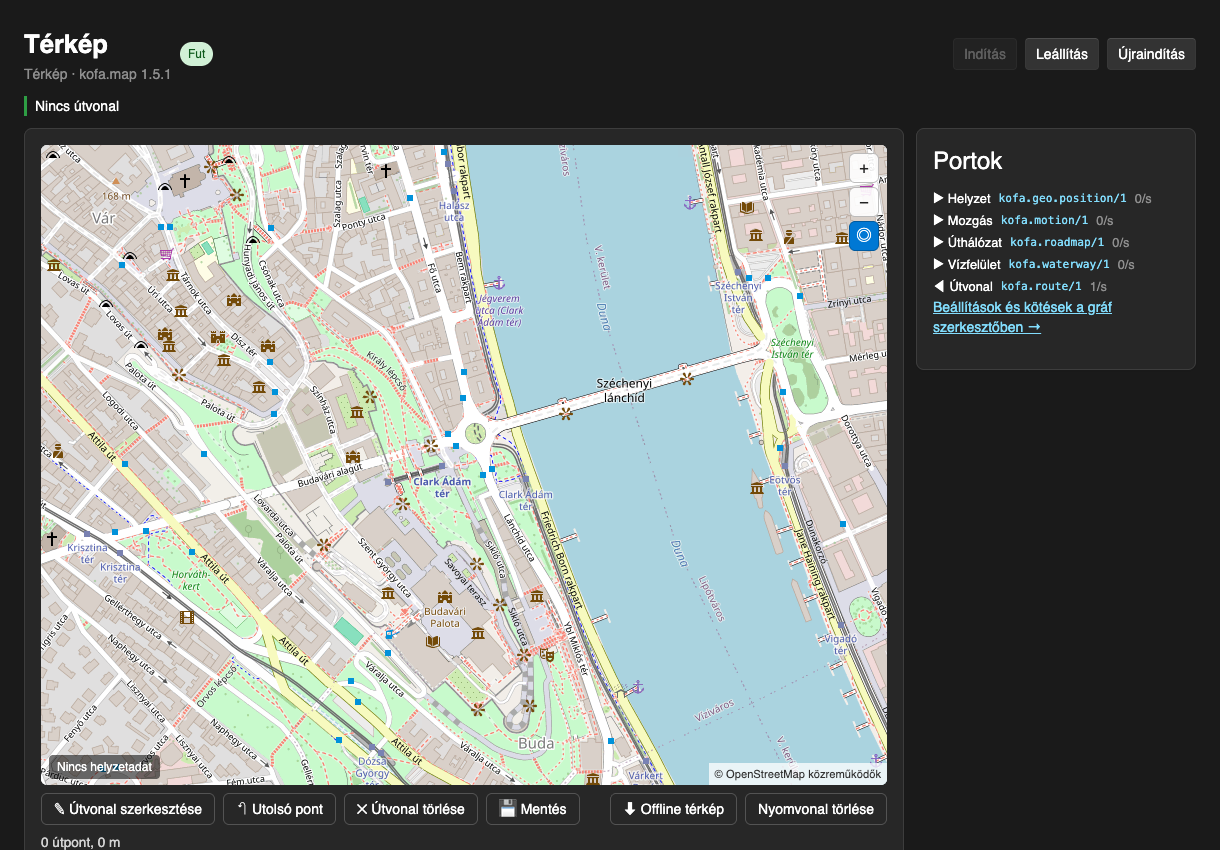Click the Portok panel heading

tap(968, 160)
